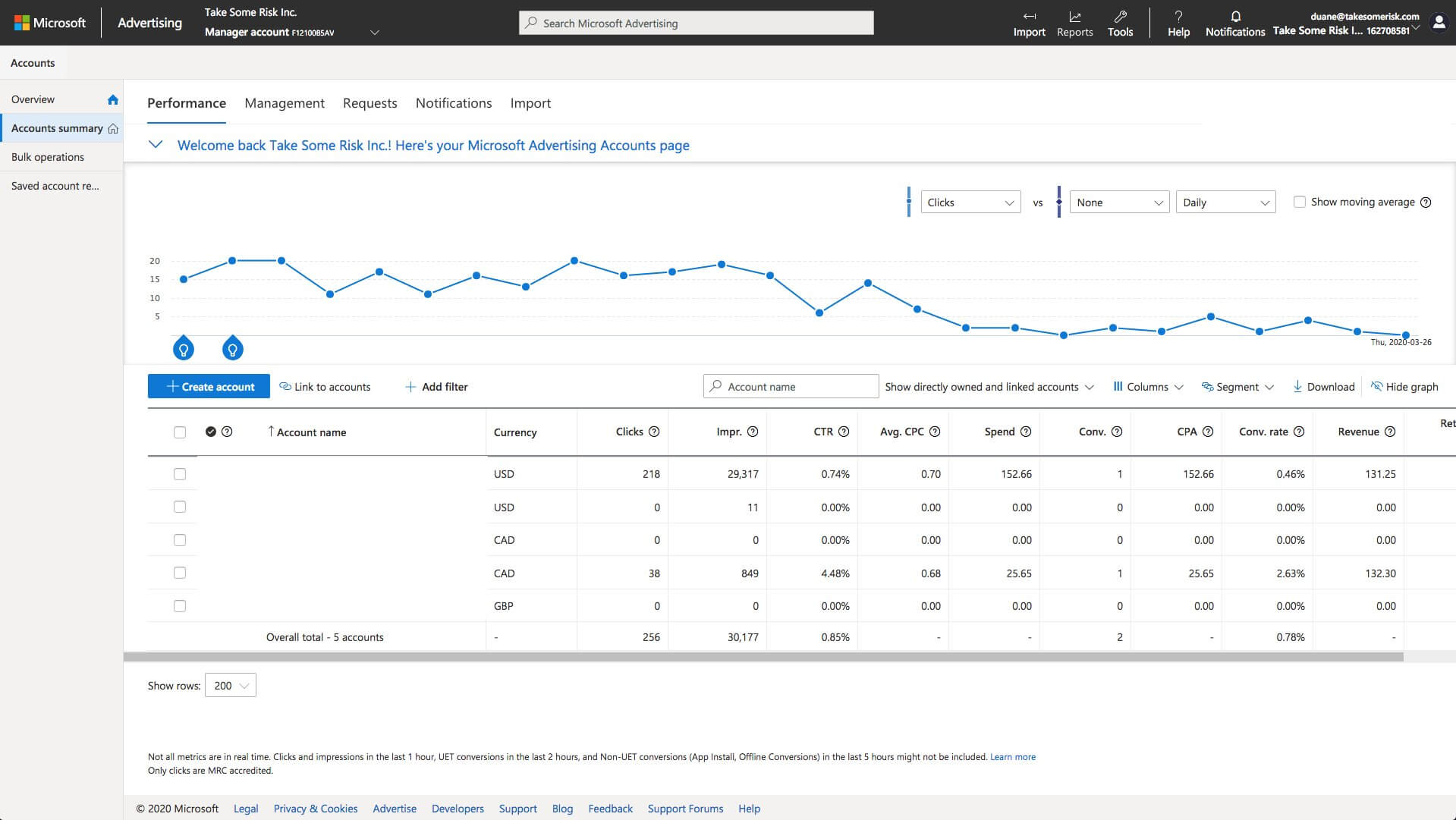Open the Feedback footer link
Image resolution: width=1456 pixels, height=820 pixels.
(x=610, y=809)
